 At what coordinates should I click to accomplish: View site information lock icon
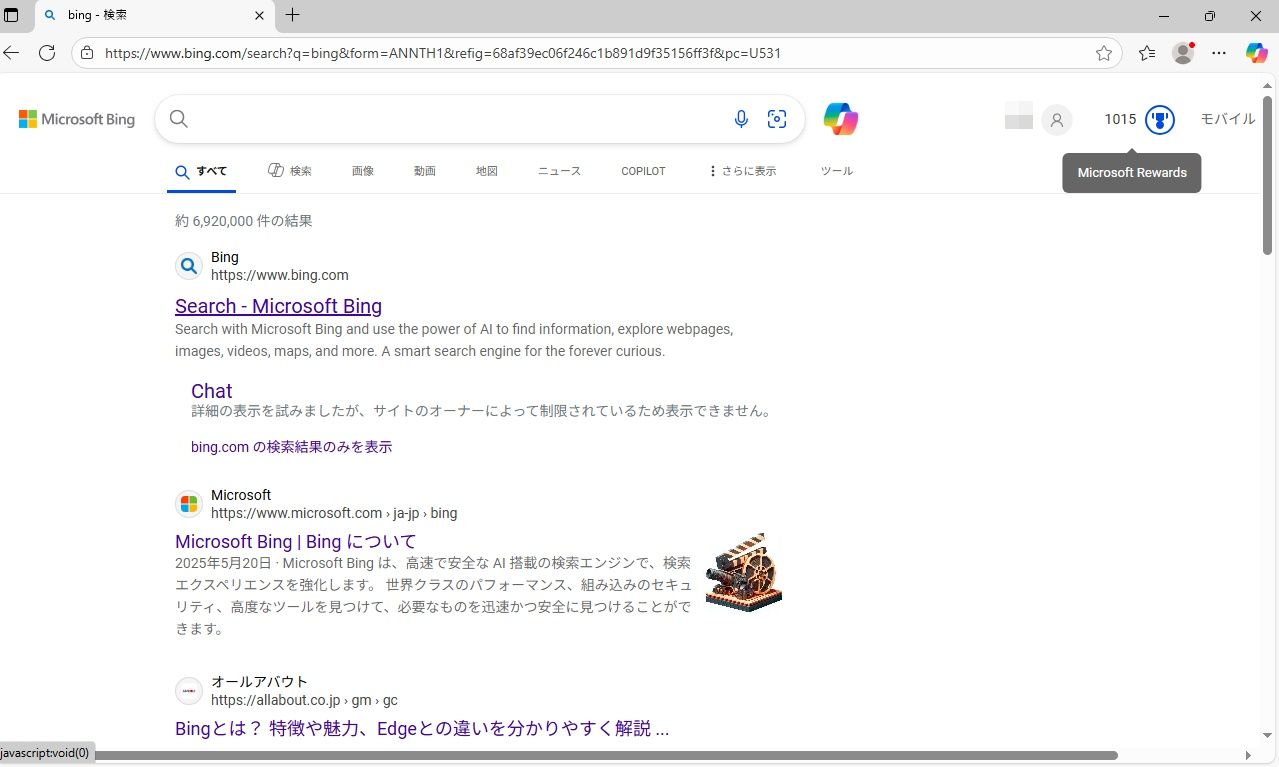coord(87,53)
